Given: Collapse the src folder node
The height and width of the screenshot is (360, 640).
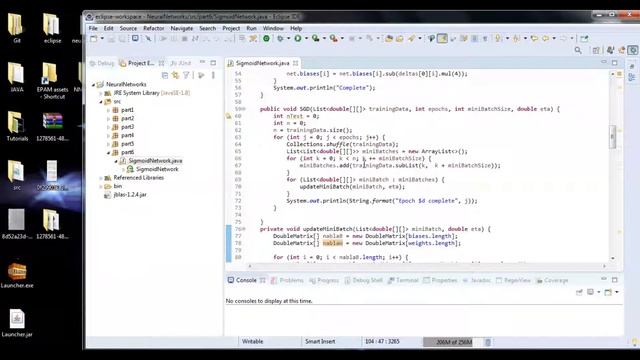Looking at the screenshot, I should 101,102.
